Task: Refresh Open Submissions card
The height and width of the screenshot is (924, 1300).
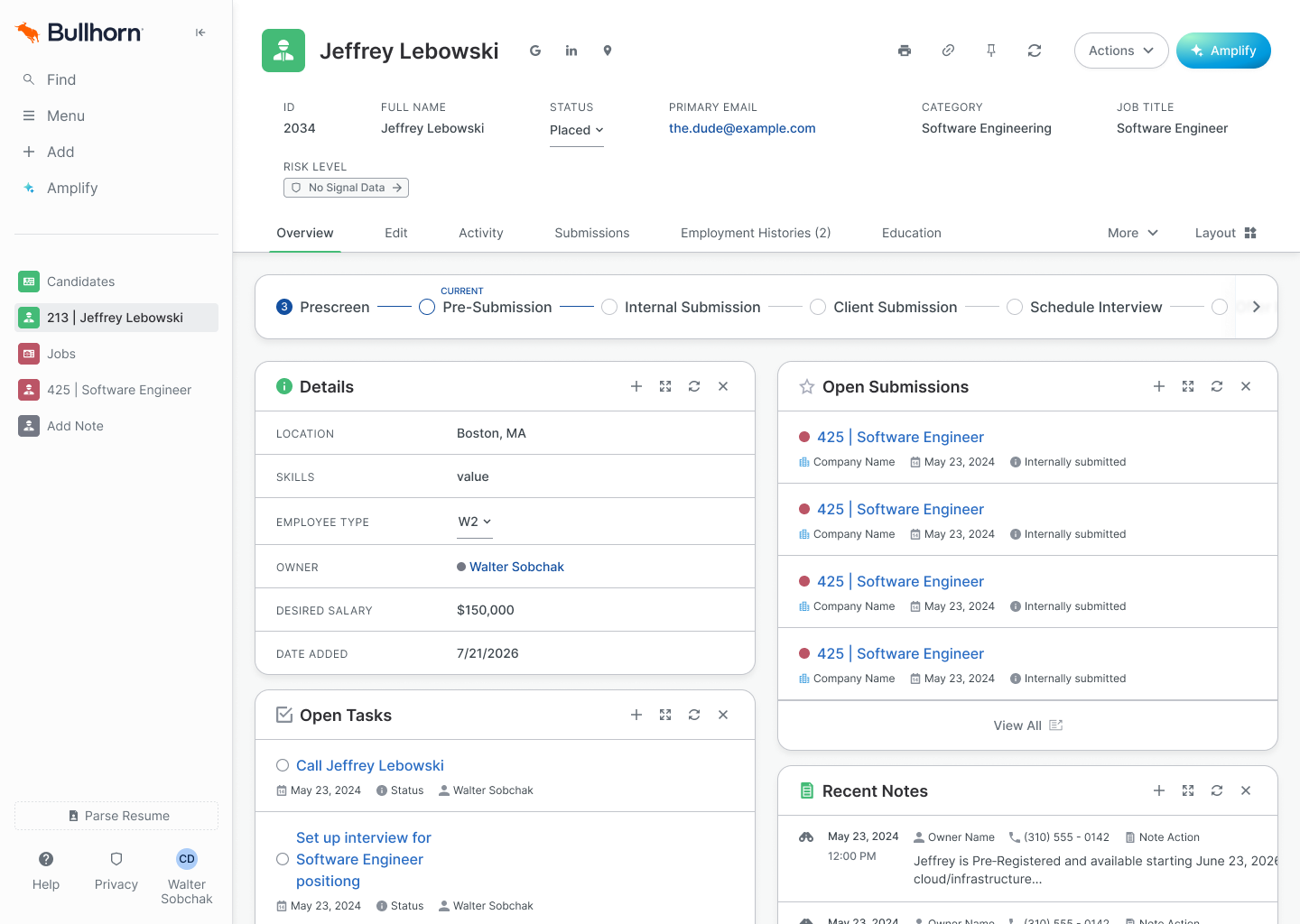Action: [1217, 386]
